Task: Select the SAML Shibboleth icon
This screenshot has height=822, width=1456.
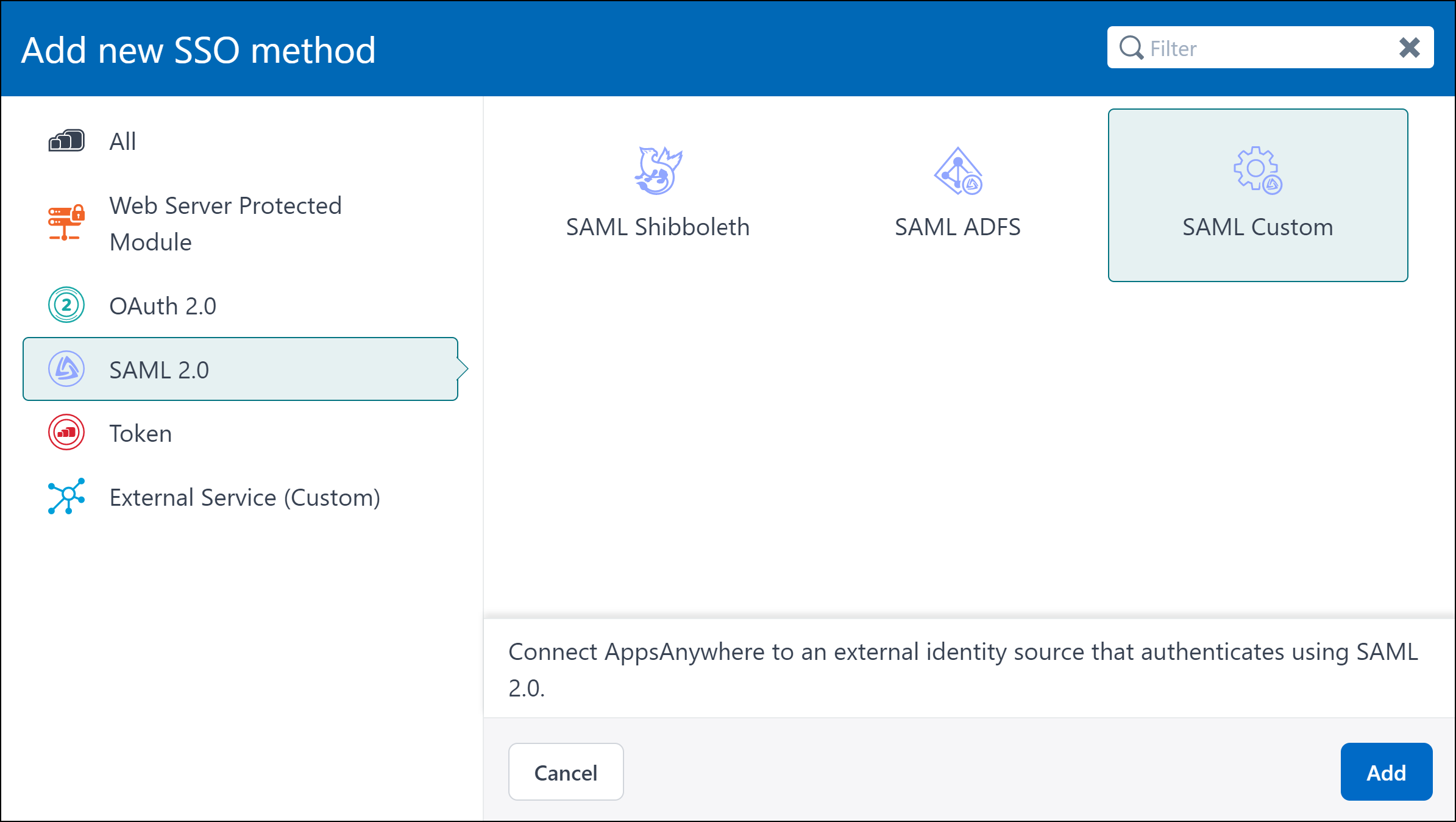Action: [x=658, y=171]
